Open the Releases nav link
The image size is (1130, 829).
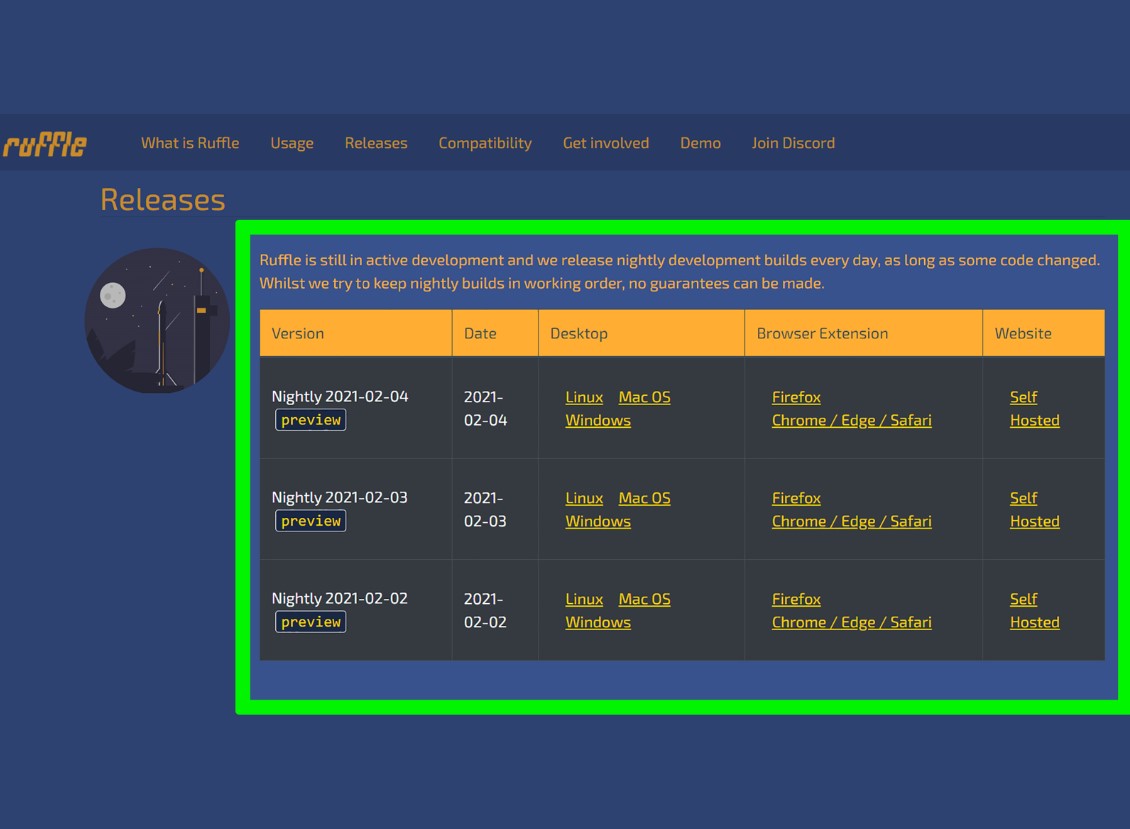[376, 143]
